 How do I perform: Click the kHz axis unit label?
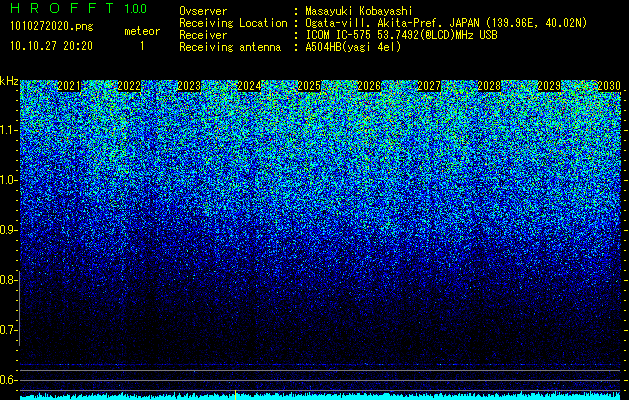[x=9, y=81]
